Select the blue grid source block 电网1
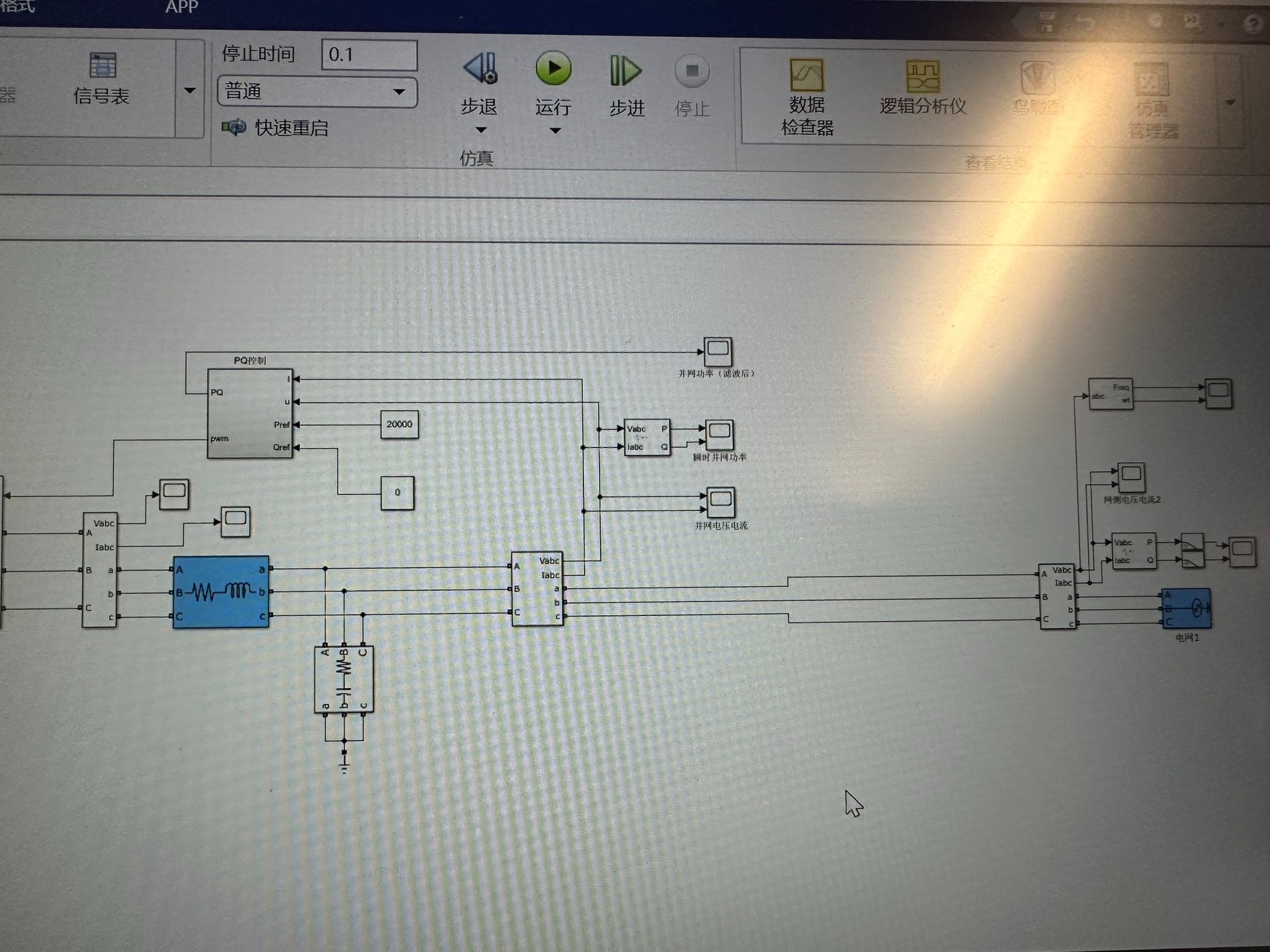The image size is (1270, 952). [1187, 608]
